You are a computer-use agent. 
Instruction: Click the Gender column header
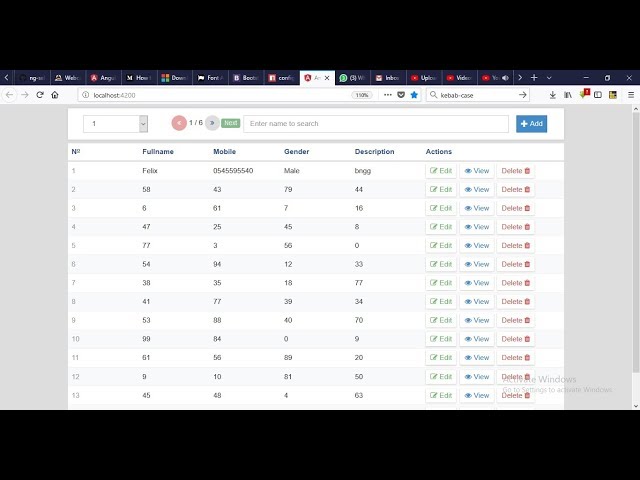pos(296,151)
